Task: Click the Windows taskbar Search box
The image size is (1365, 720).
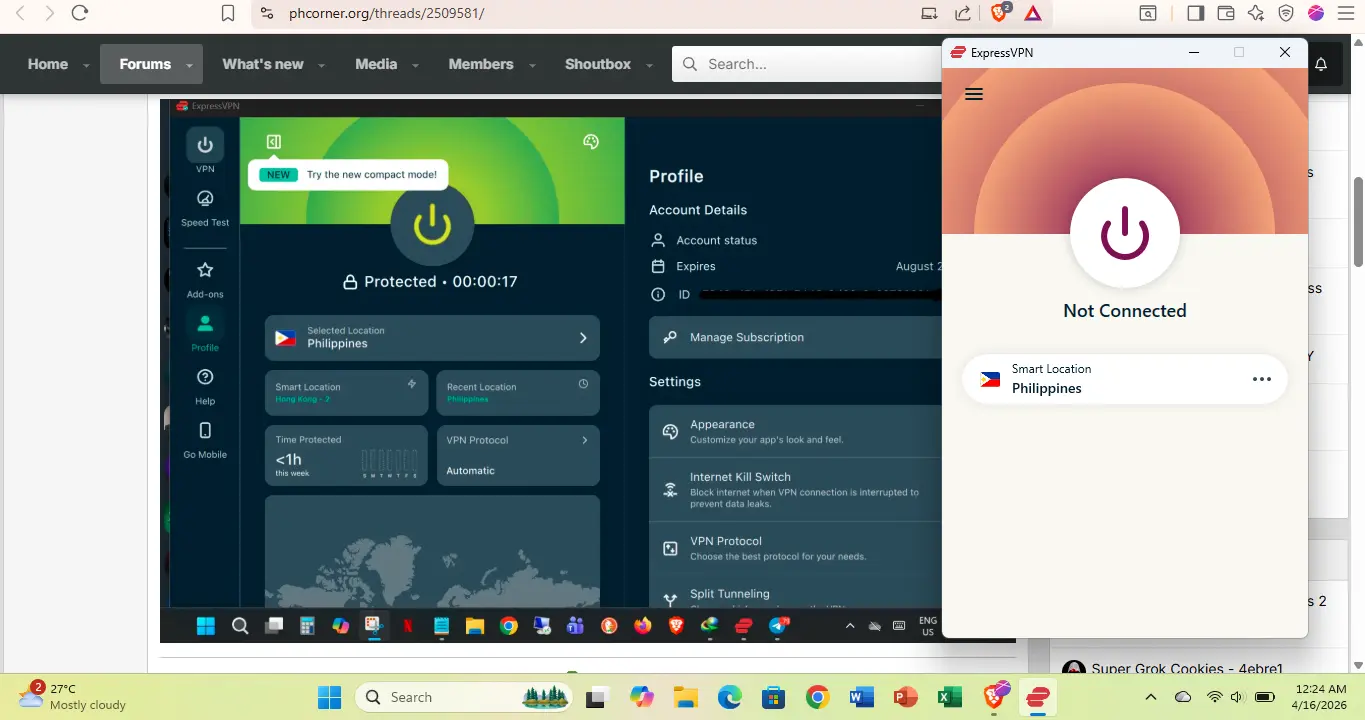Action: (463, 697)
